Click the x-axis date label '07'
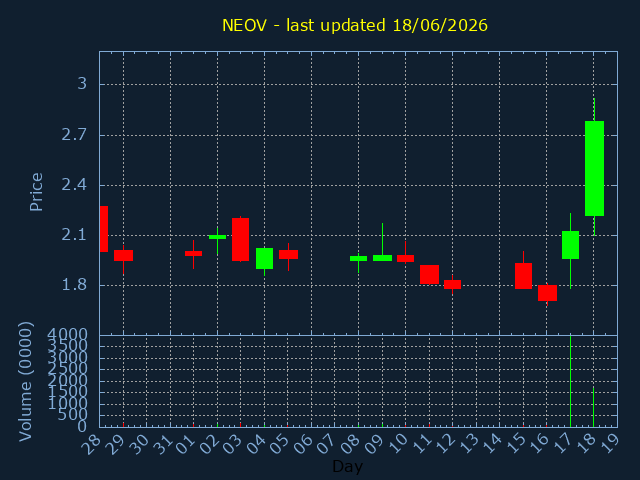 pyautogui.click(x=327, y=444)
